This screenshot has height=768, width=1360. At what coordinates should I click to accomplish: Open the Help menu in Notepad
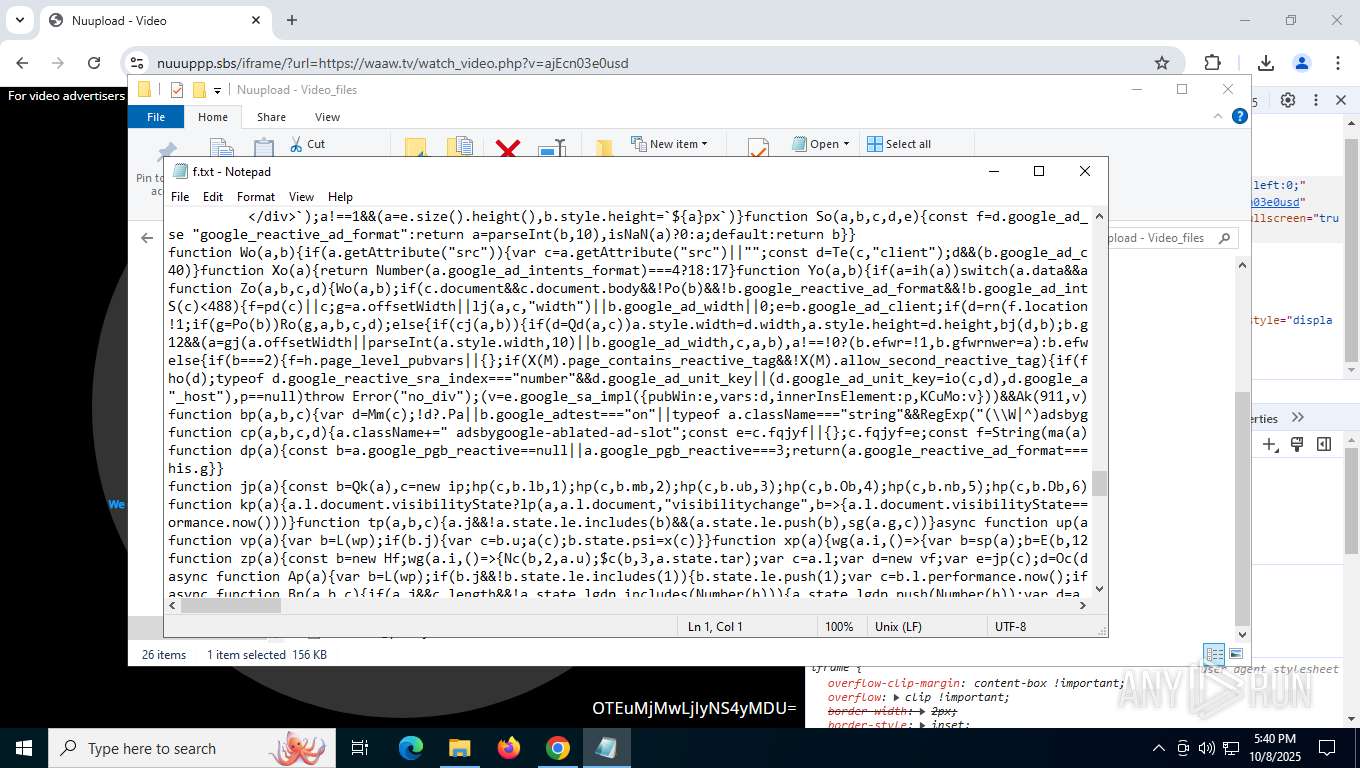(x=340, y=197)
